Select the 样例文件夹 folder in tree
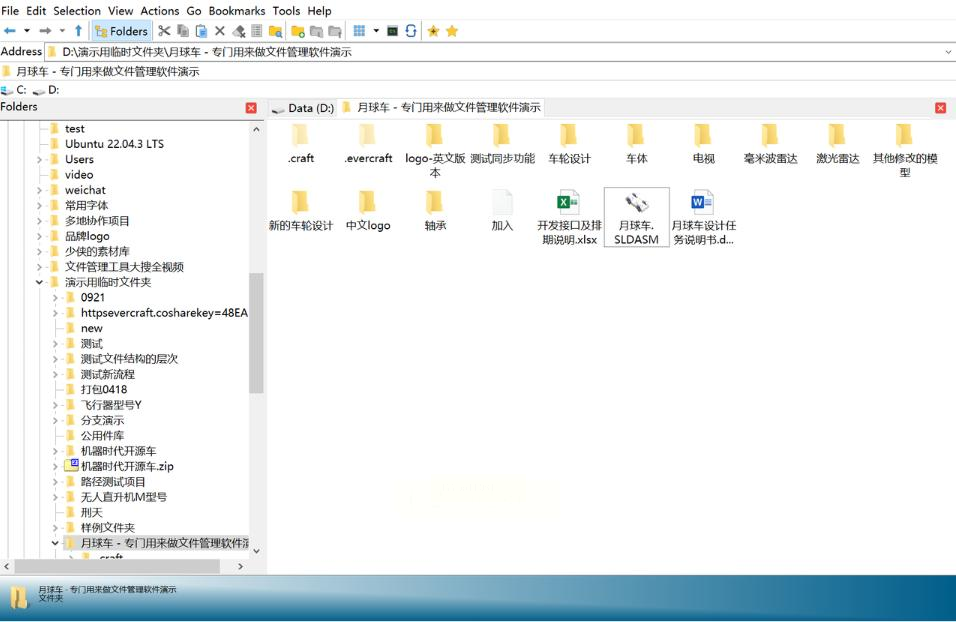 pyautogui.click(x=107, y=527)
